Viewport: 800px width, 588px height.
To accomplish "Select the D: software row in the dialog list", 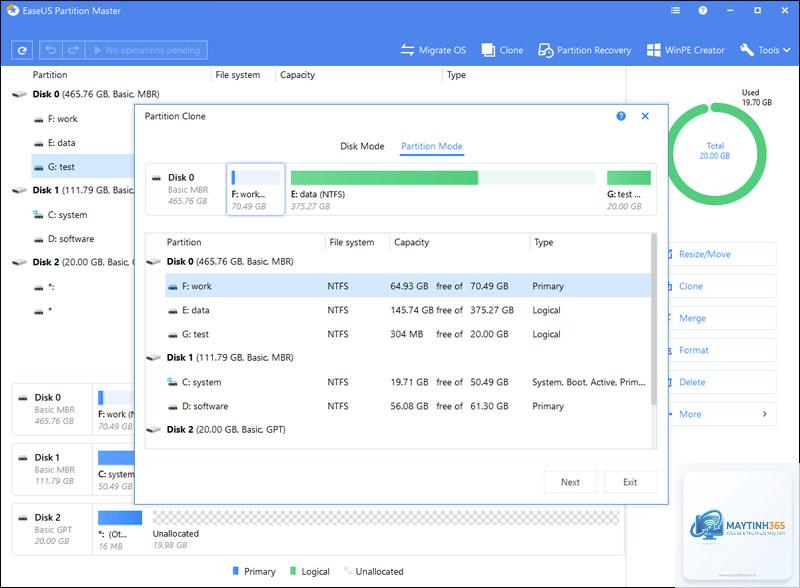I will [408, 406].
